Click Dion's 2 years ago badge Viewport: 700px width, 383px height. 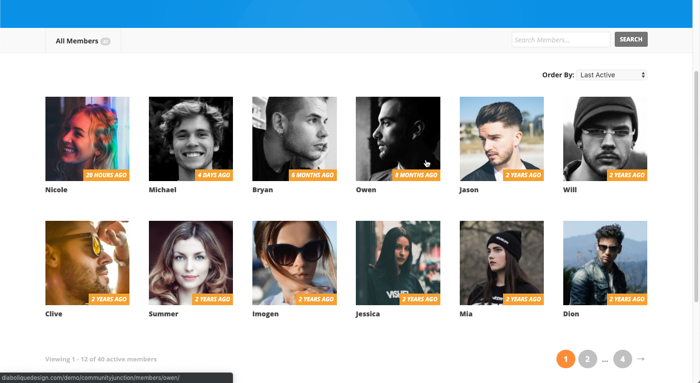click(627, 299)
